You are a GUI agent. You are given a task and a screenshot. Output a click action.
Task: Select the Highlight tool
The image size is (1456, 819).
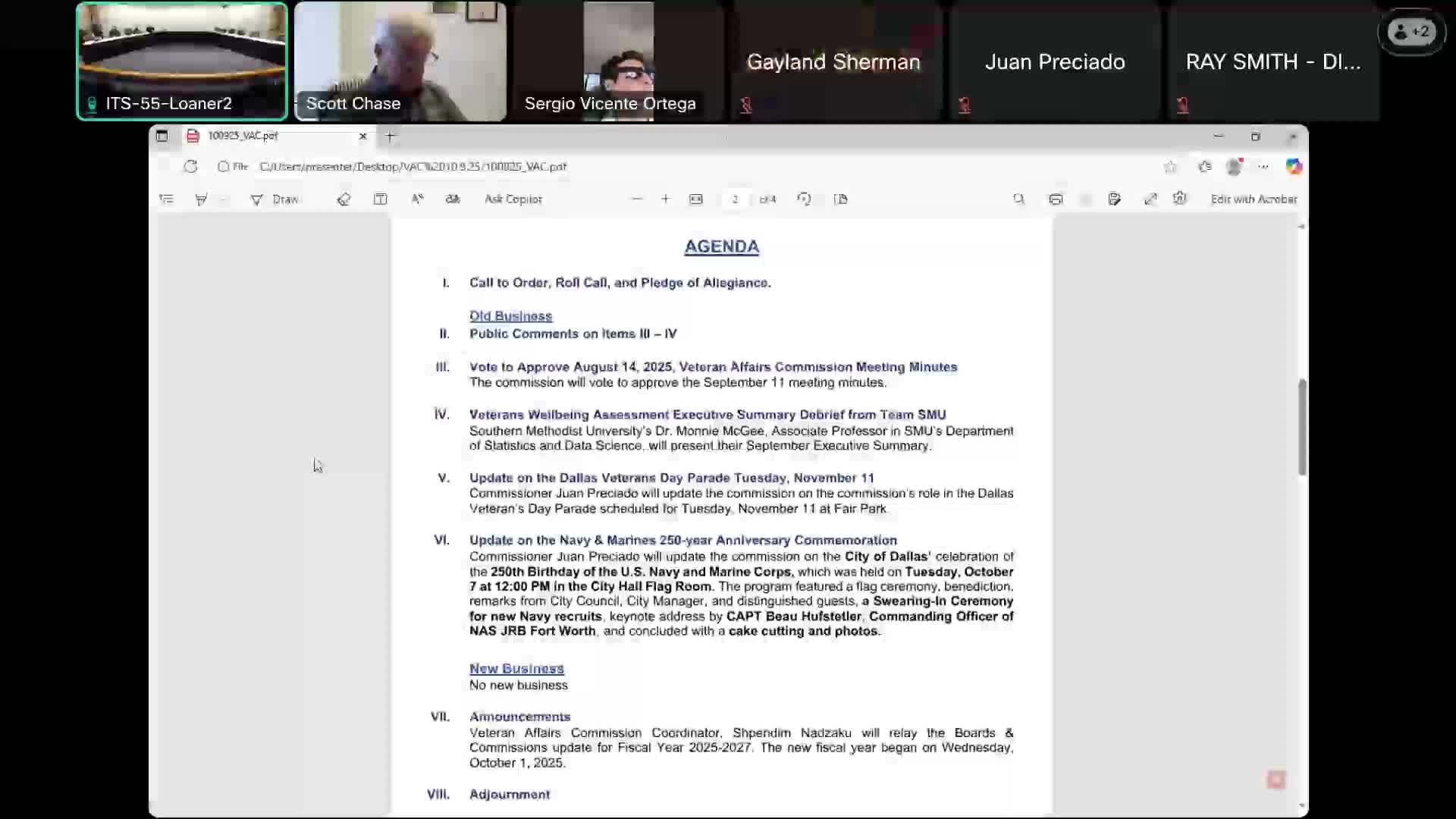click(201, 199)
